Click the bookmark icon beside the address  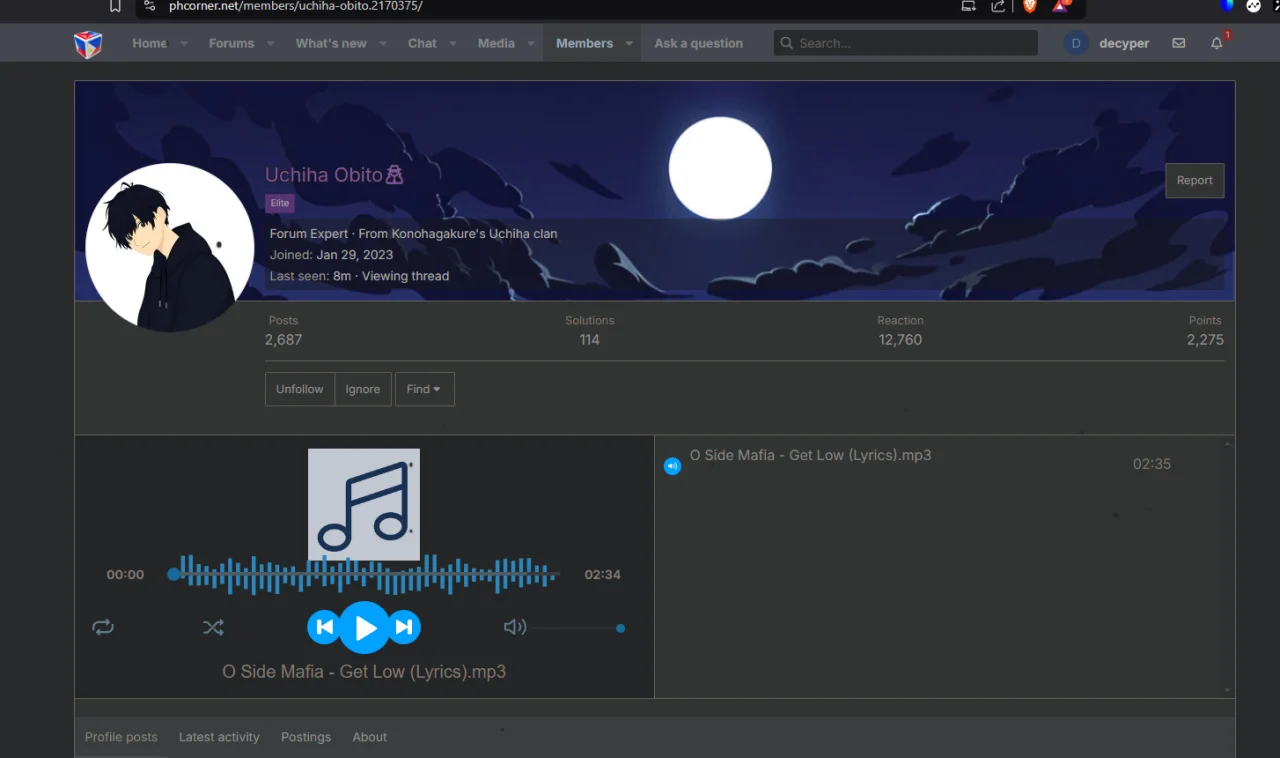click(116, 6)
